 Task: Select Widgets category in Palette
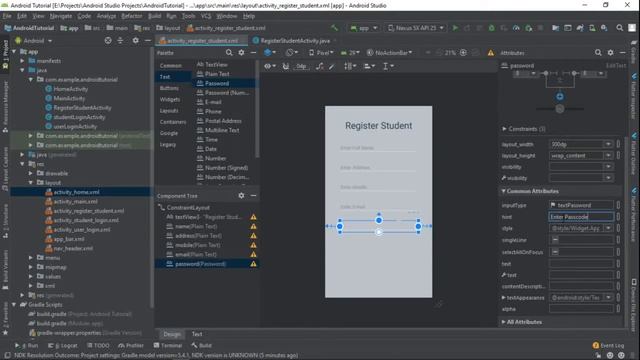(170, 99)
